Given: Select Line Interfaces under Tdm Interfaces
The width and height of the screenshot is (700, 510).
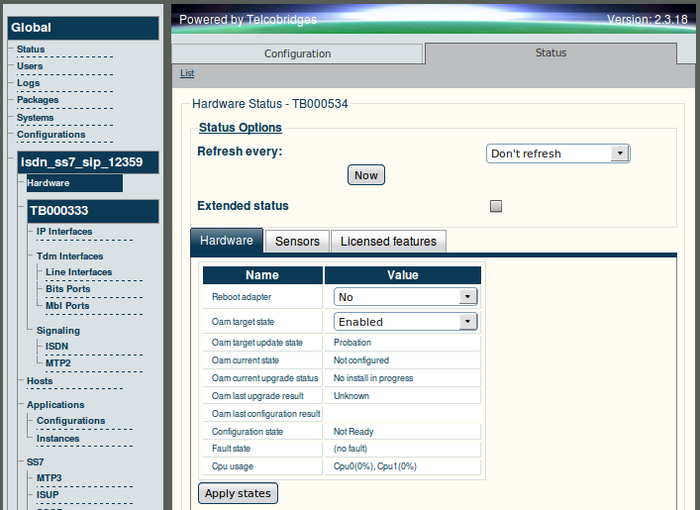Looking at the screenshot, I should click(79, 272).
